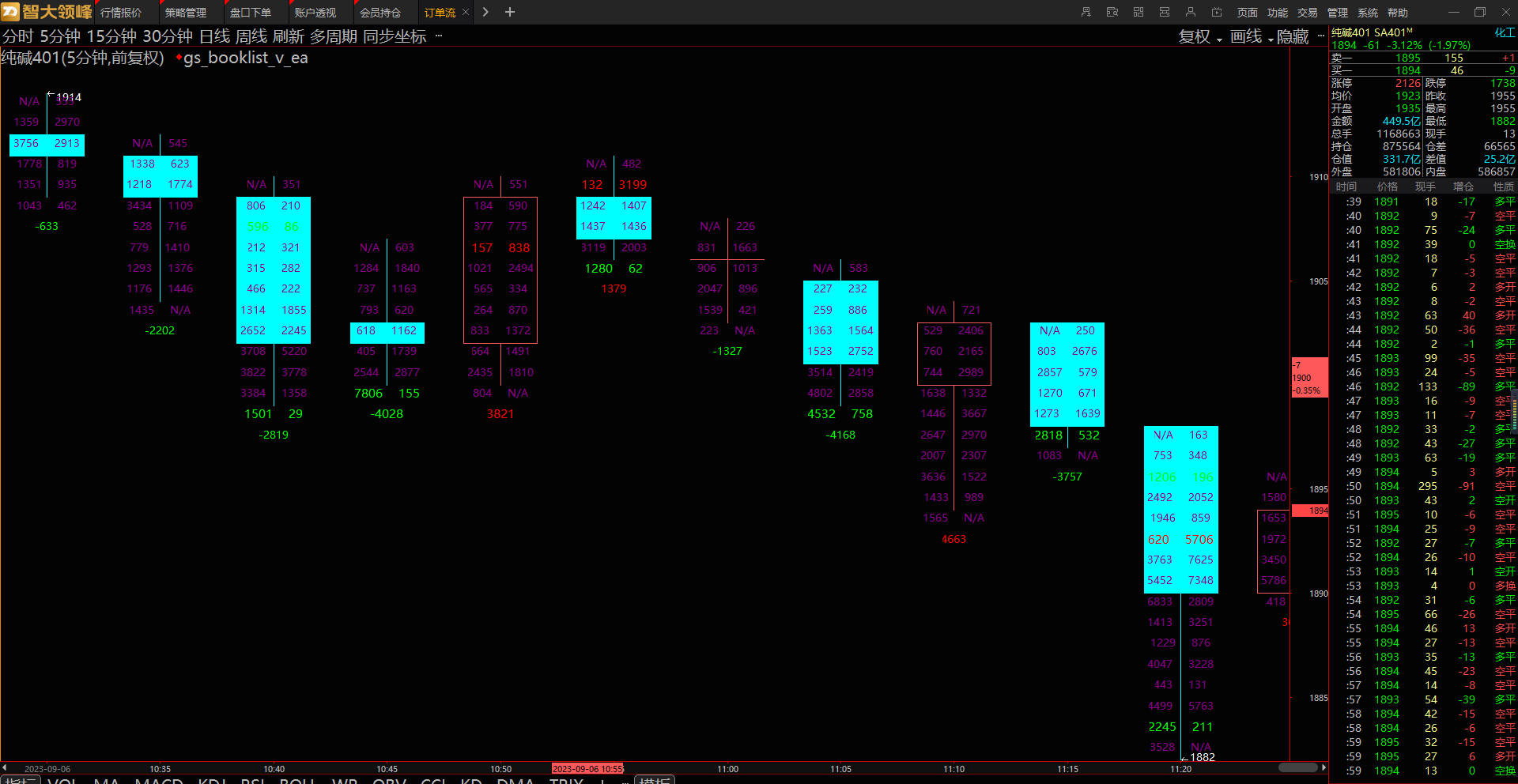Open the 功能 menu
Viewport: 1518px width, 784px height.
1278,13
